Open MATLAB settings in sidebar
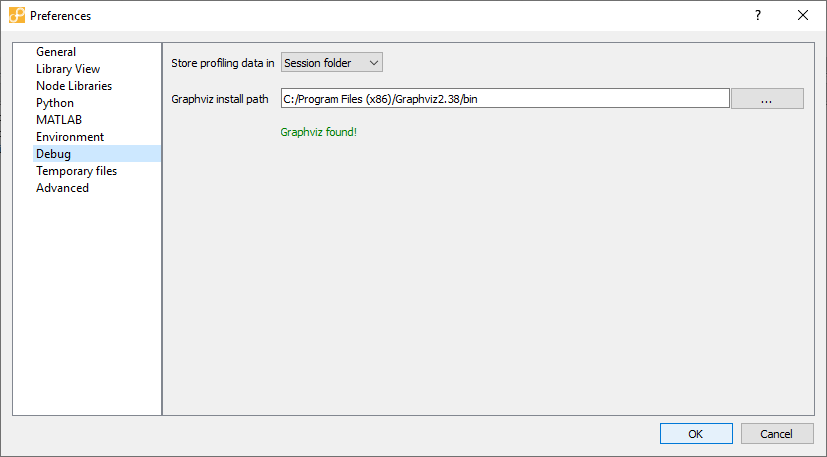 [x=59, y=120]
